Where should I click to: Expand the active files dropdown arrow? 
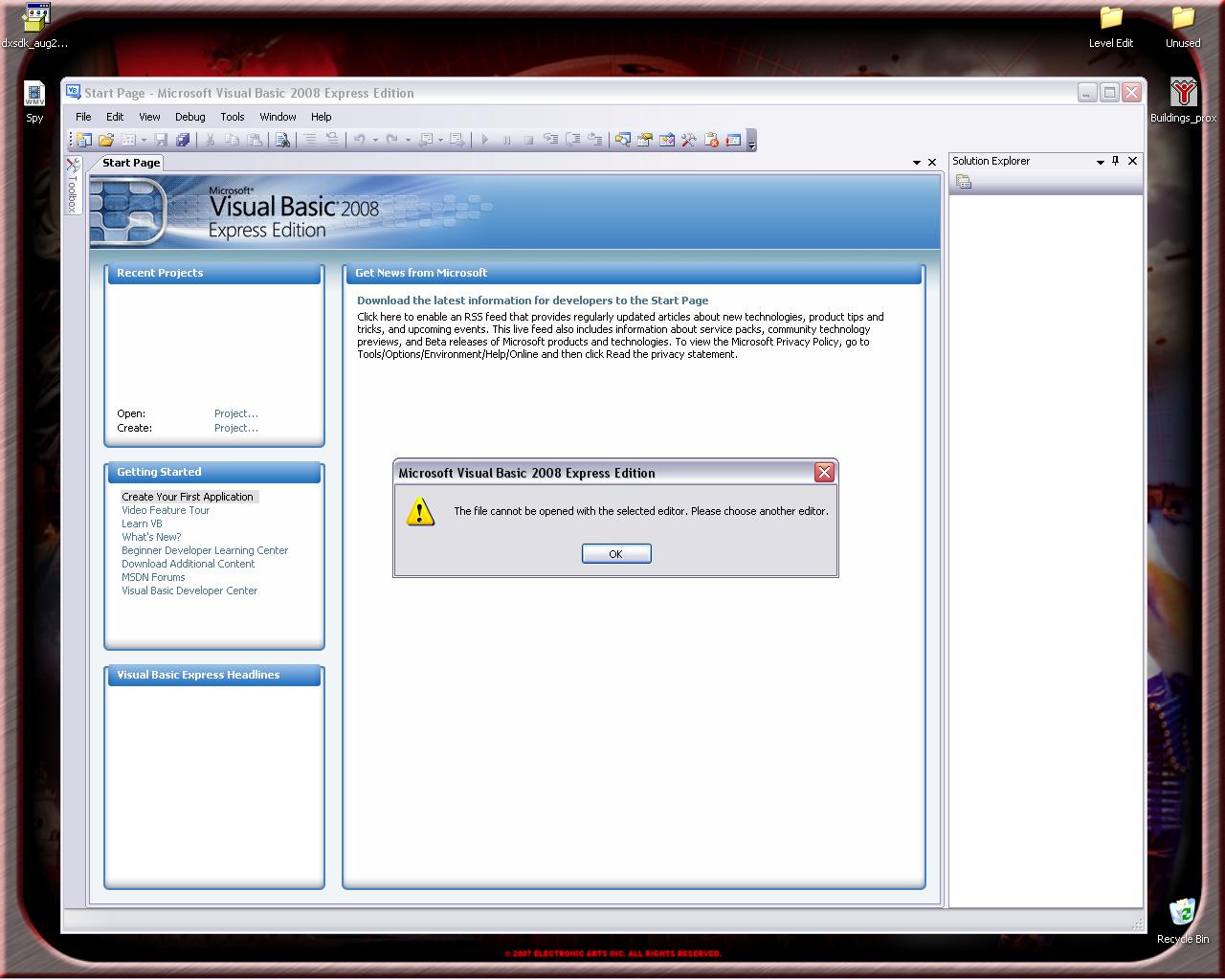click(916, 163)
